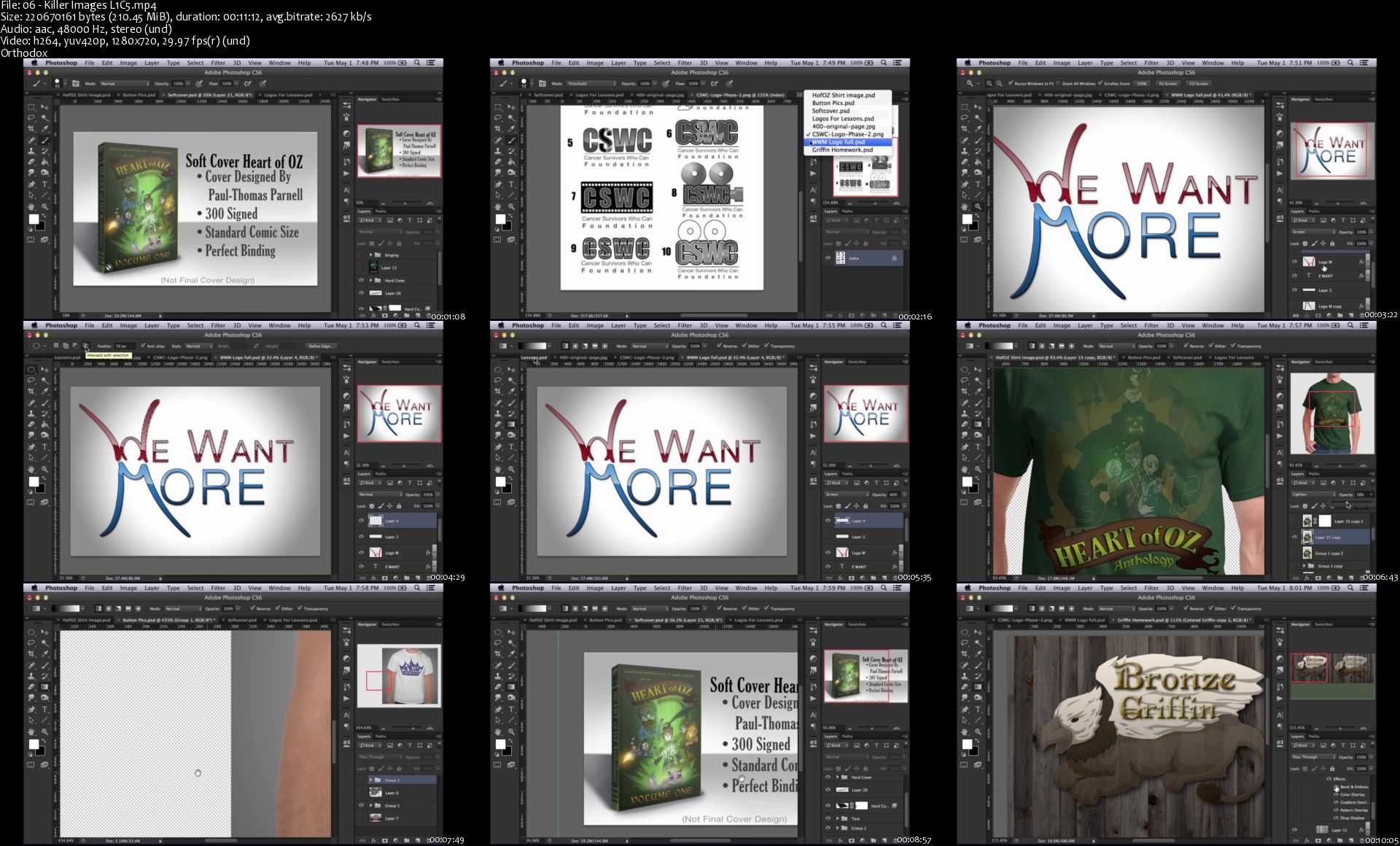Select the Gradient tool in 00:06:43 toolbox
Screen dimensions: 1400x846
point(978,424)
